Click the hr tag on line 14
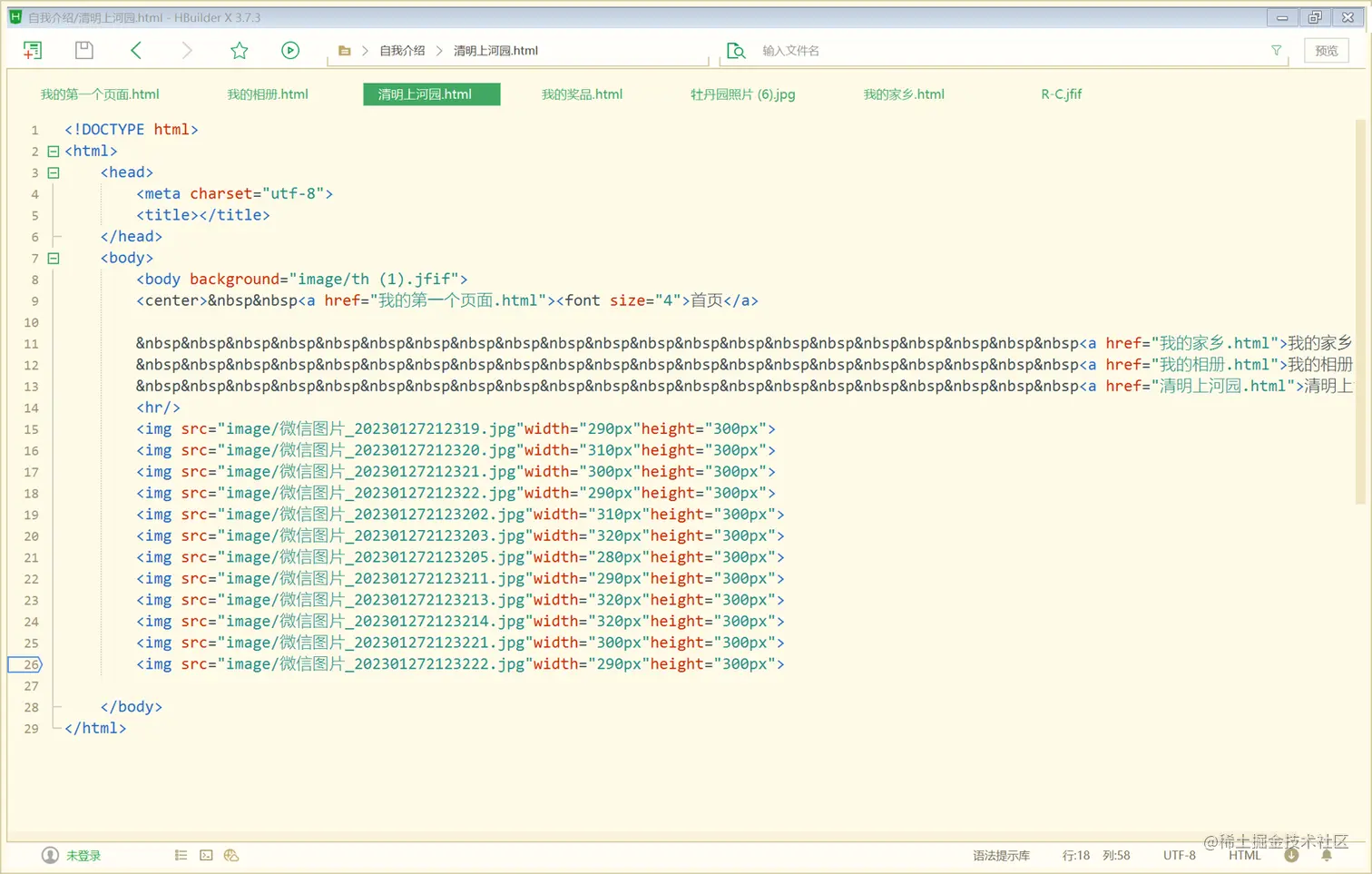The height and width of the screenshot is (874, 1372). (158, 408)
